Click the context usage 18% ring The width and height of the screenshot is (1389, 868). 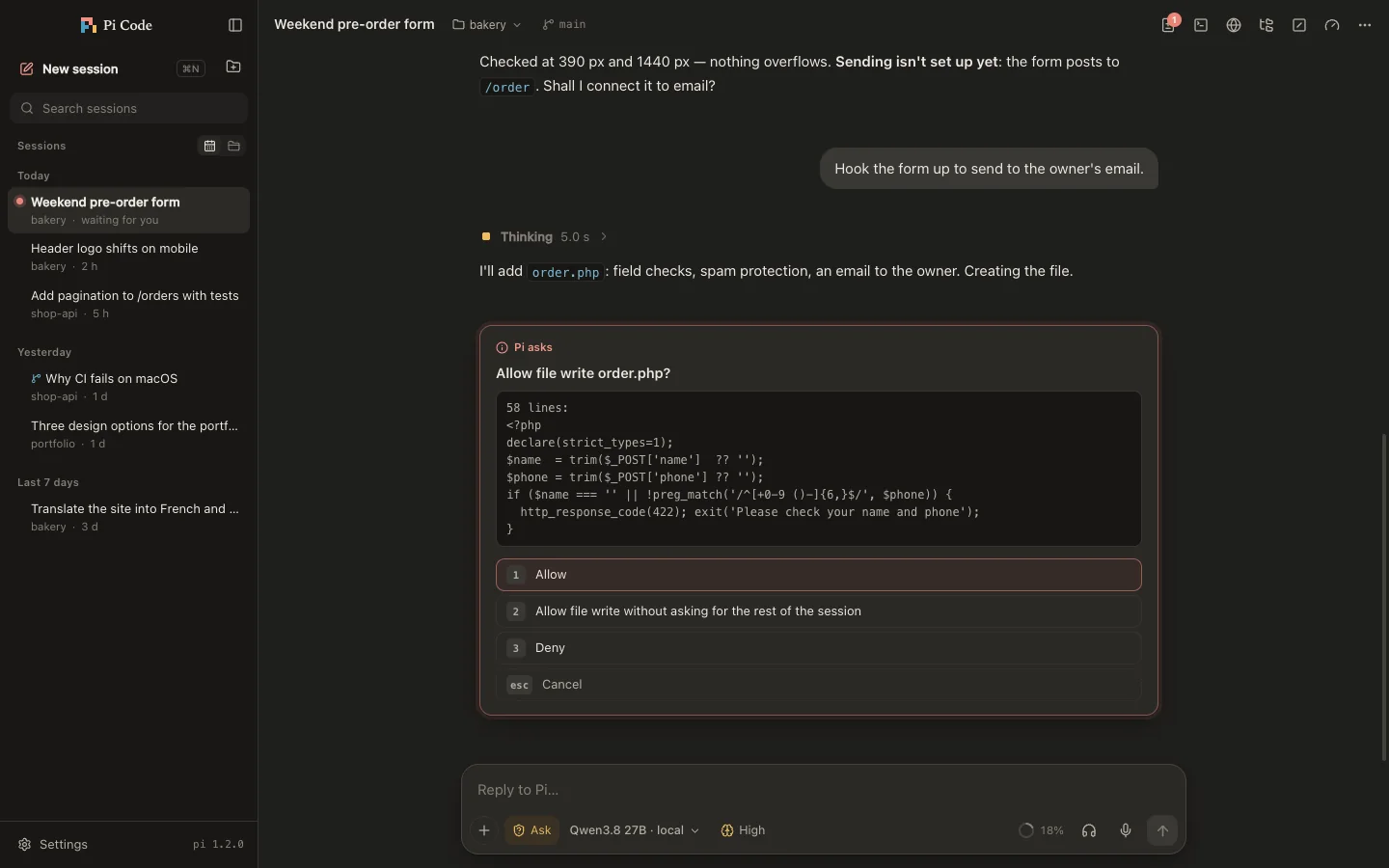pos(1041,830)
